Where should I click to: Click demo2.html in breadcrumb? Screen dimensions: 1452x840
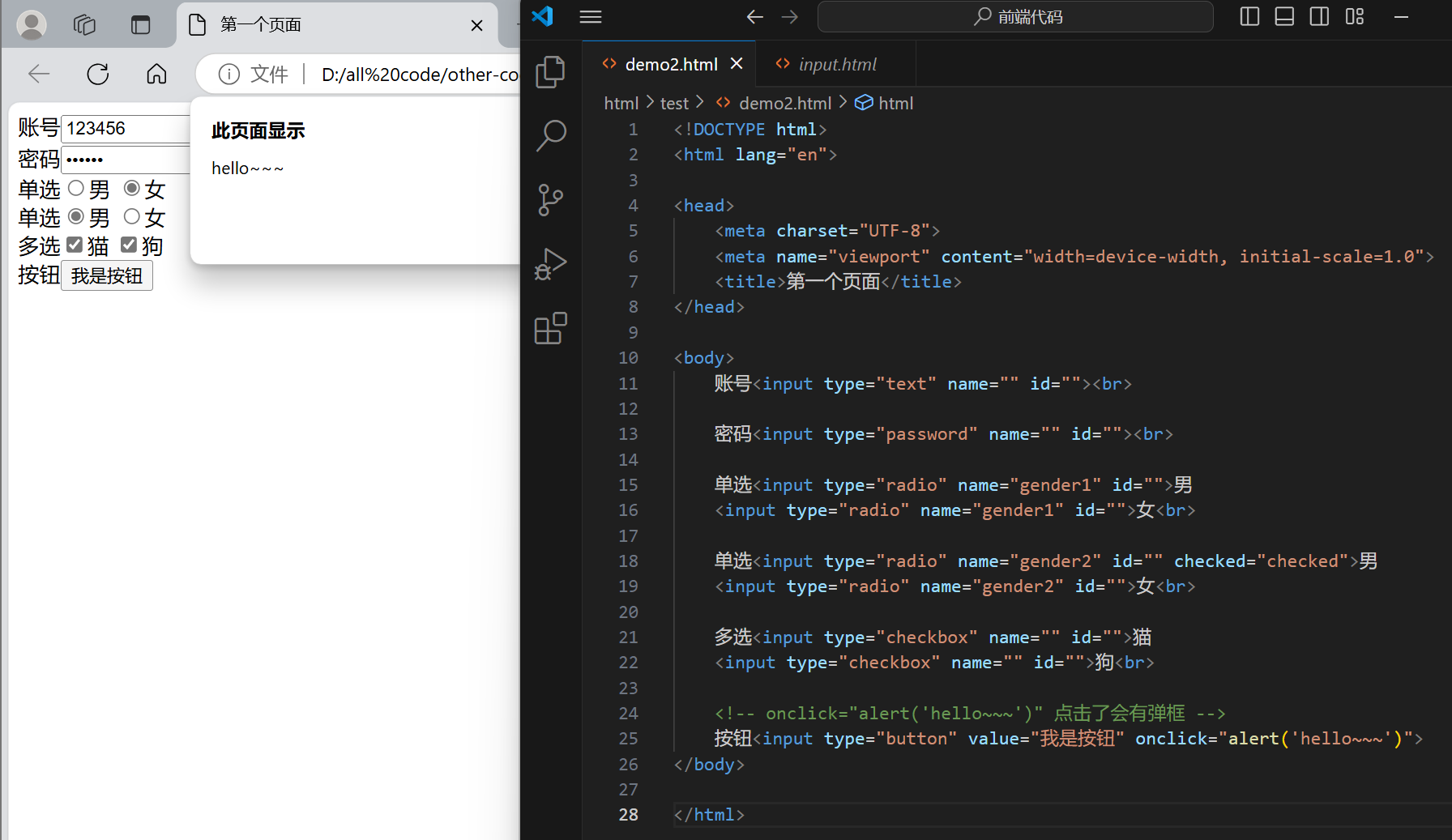pos(784,103)
